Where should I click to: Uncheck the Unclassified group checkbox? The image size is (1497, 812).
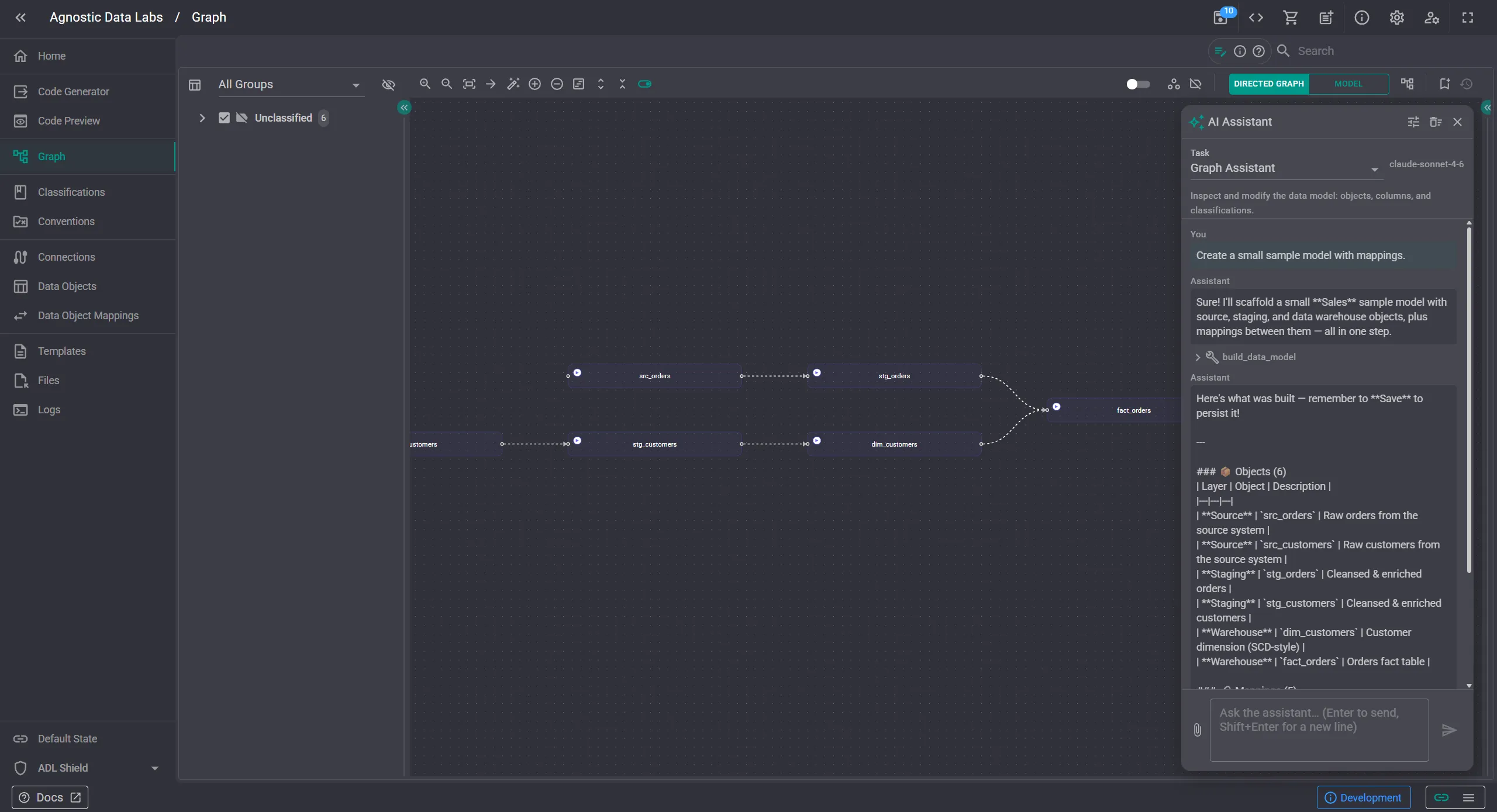tap(224, 118)
